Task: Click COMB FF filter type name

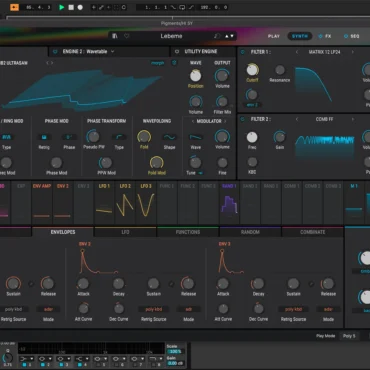Action: point(324,119)
